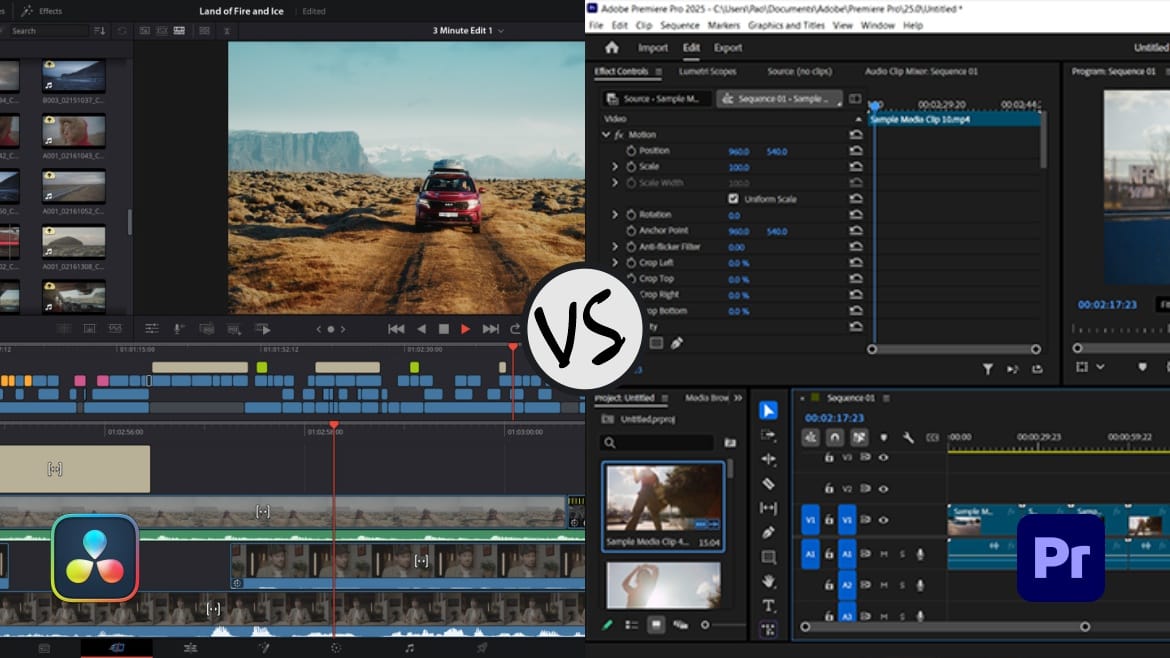Expand the Scale property
Viewport: 1170px width, 658px height.
point(615,167)
